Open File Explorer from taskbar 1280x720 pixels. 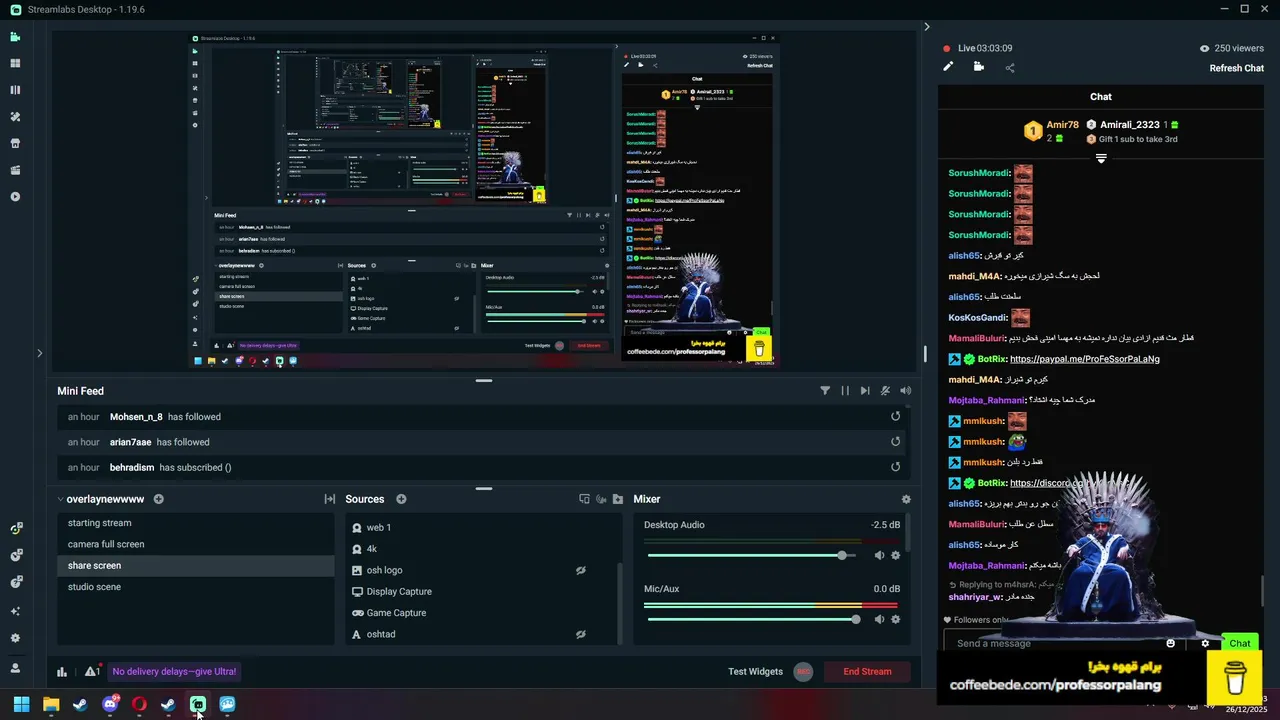coord(51,704)
